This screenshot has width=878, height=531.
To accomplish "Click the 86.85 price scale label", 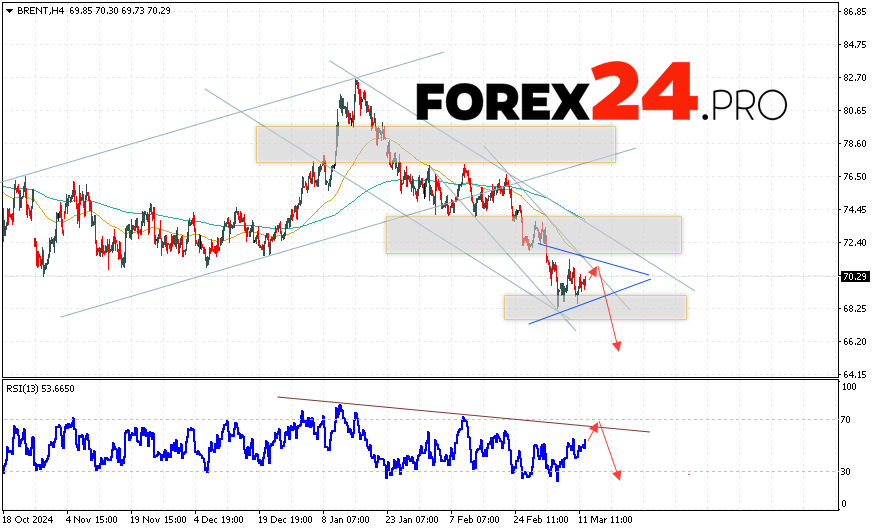I will [854, 12].
